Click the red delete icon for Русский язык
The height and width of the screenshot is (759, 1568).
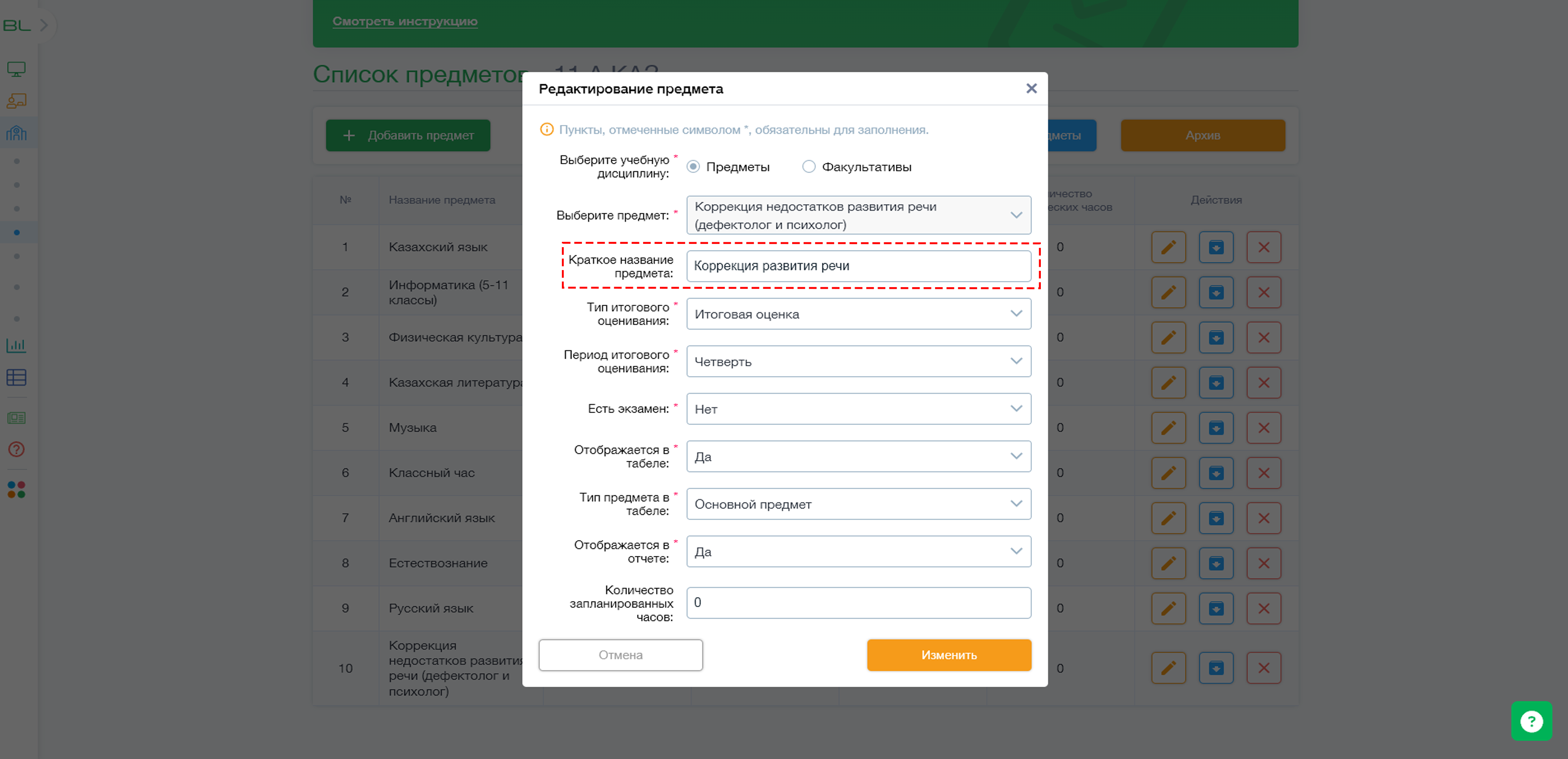click(1263, 608)
